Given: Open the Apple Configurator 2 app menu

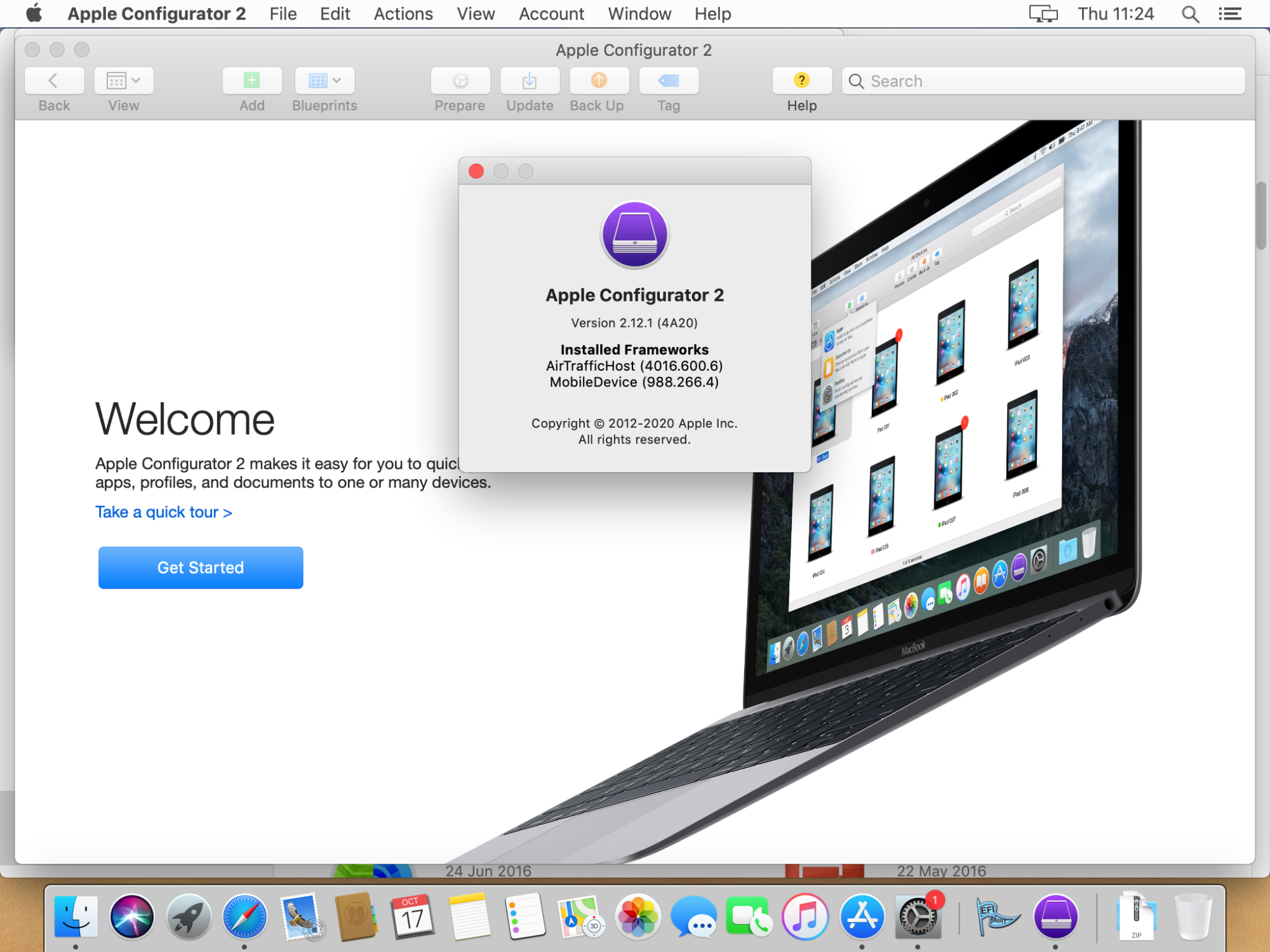Looking at the screenshot, I should click(x=156, y=13).
